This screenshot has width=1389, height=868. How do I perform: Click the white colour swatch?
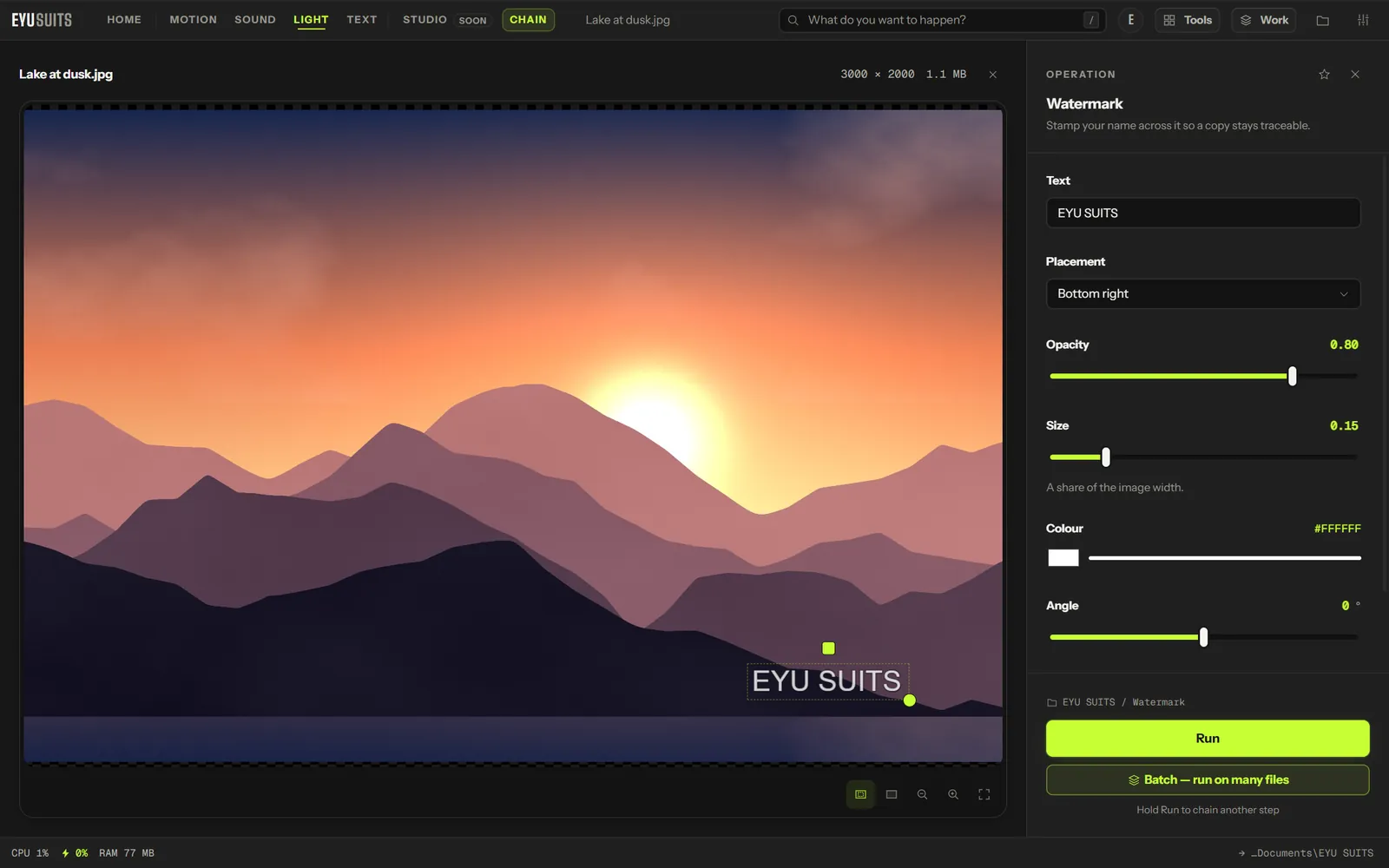click(x=1063, y=558)
